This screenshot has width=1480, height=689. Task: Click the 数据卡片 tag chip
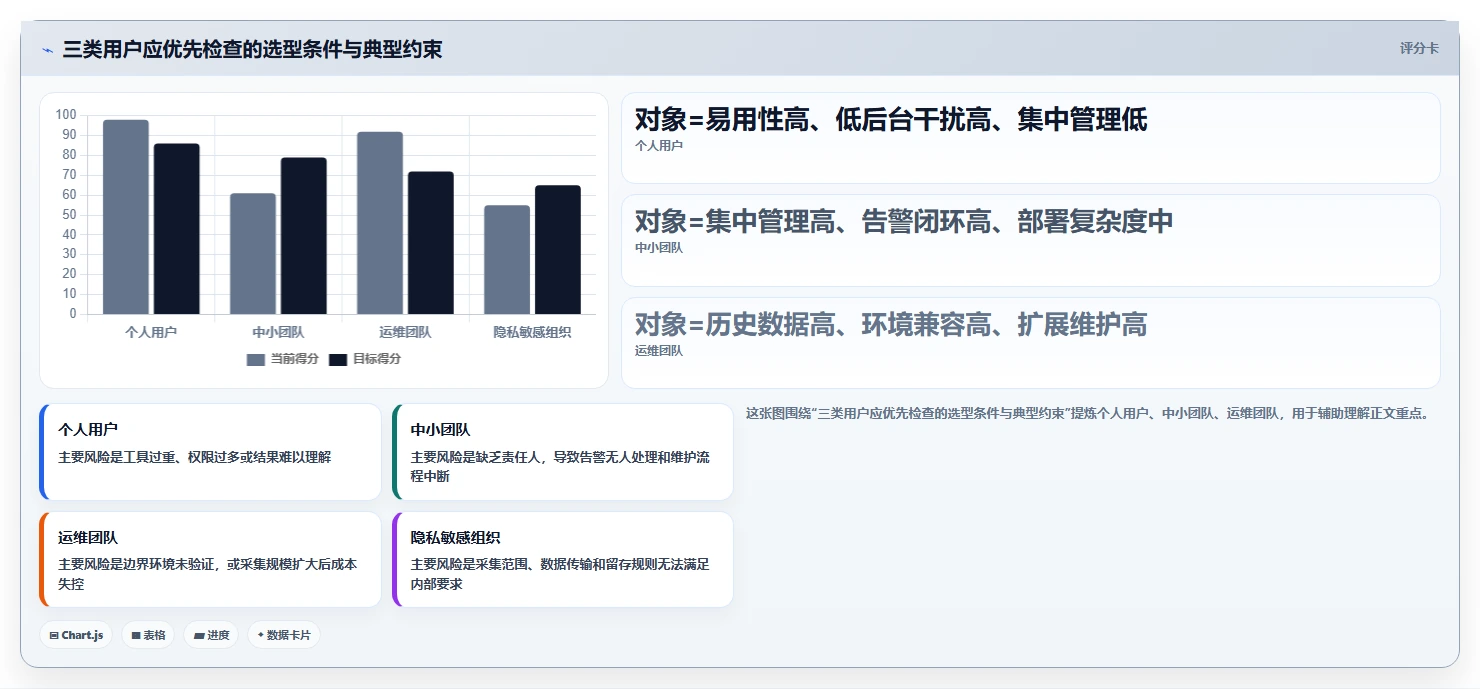coord(284,635)
